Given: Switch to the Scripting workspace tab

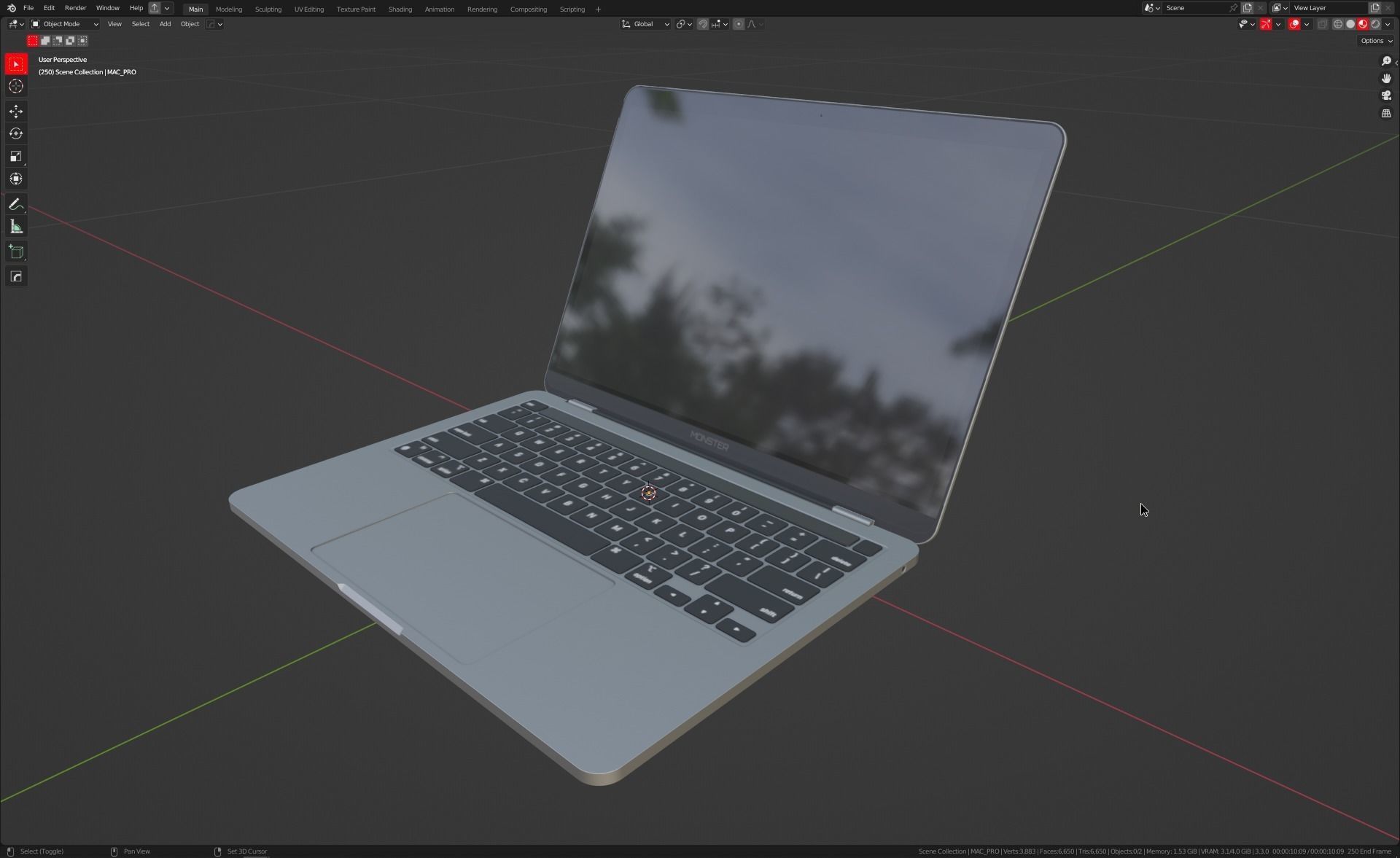Looking at the screenshot, I should pos(572,9).
